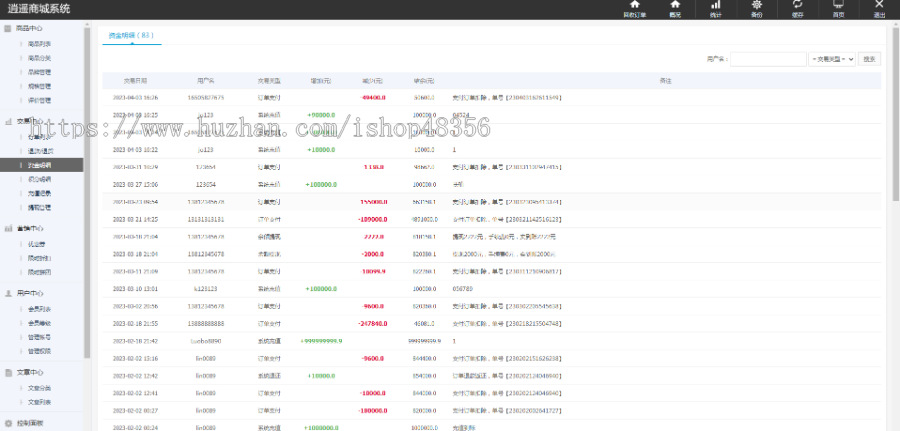The width and height of the screenshot is (900, 431).
Task: Open the 概况 overview house icon
Action: [x=675, y=4]
